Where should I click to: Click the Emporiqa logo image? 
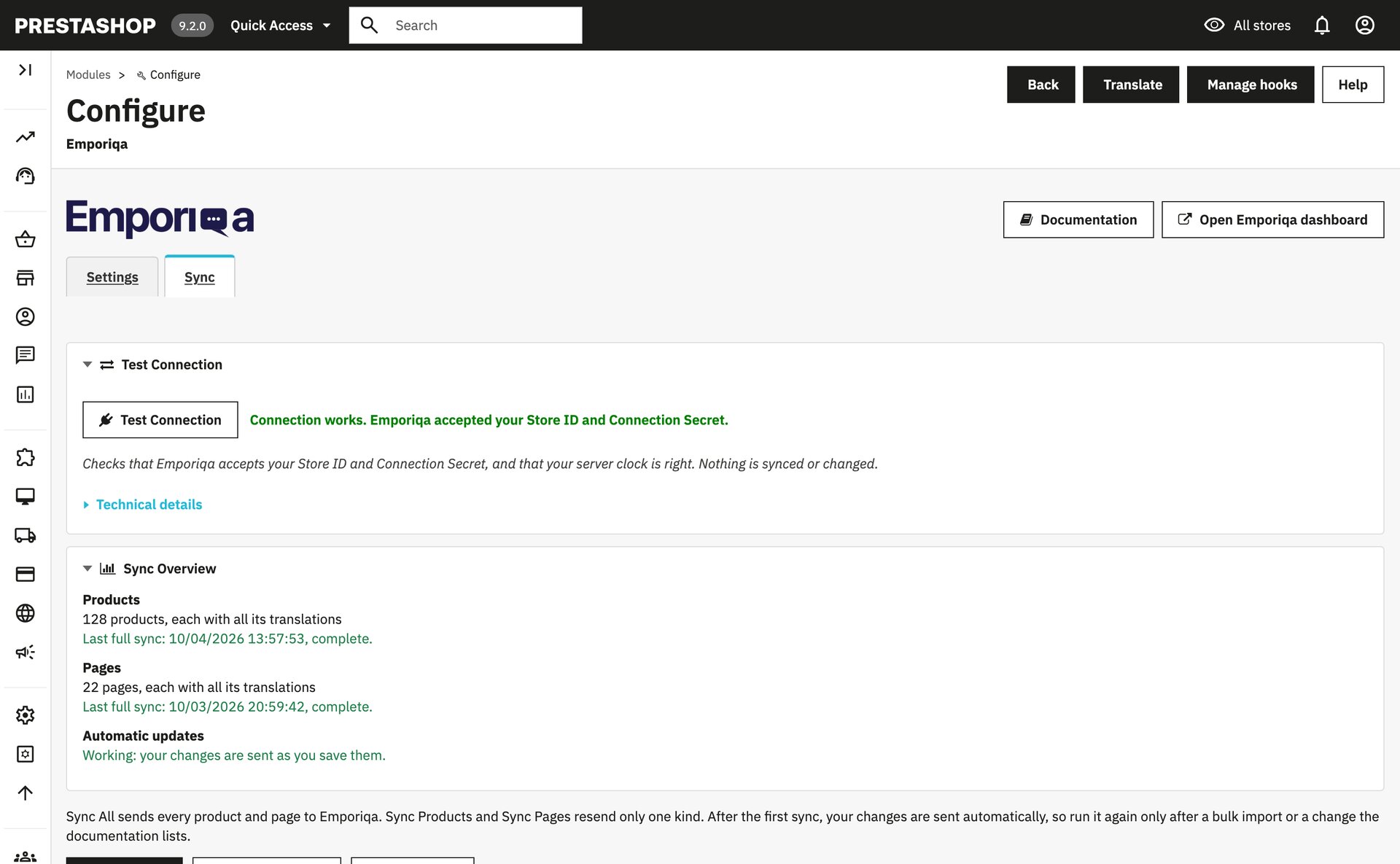pos(160,218)
